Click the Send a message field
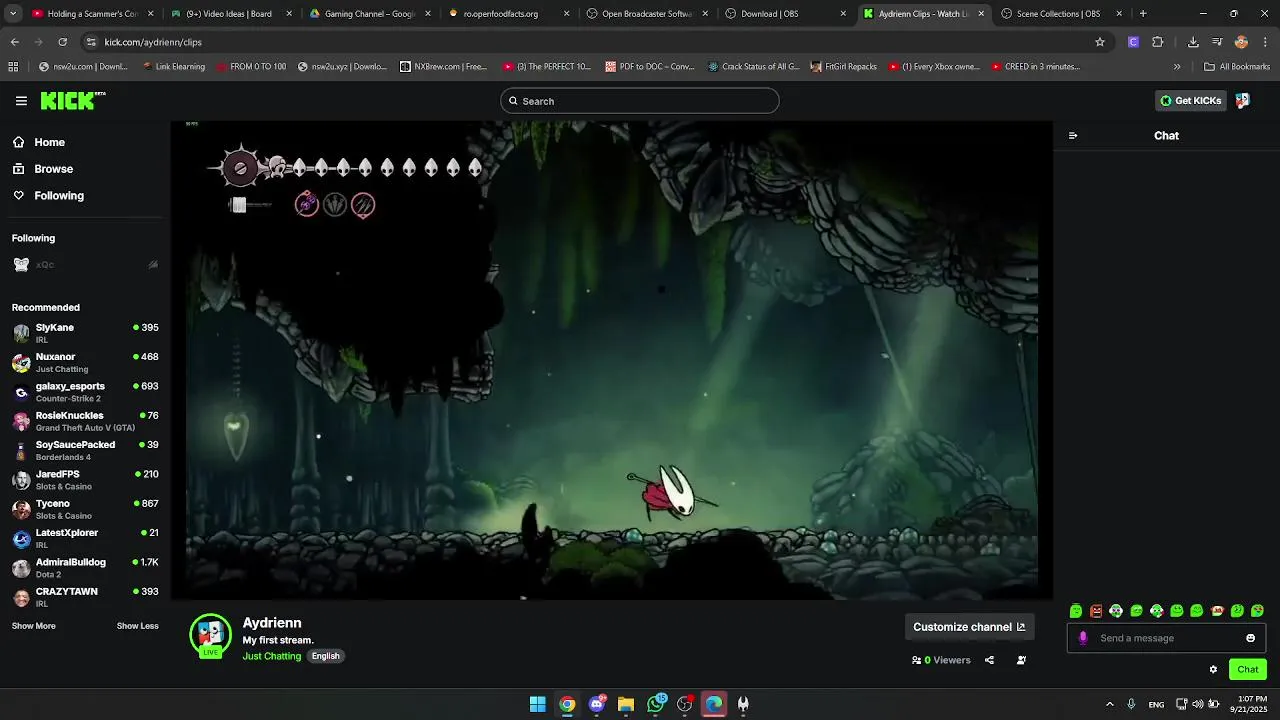 click(1166, 638)
